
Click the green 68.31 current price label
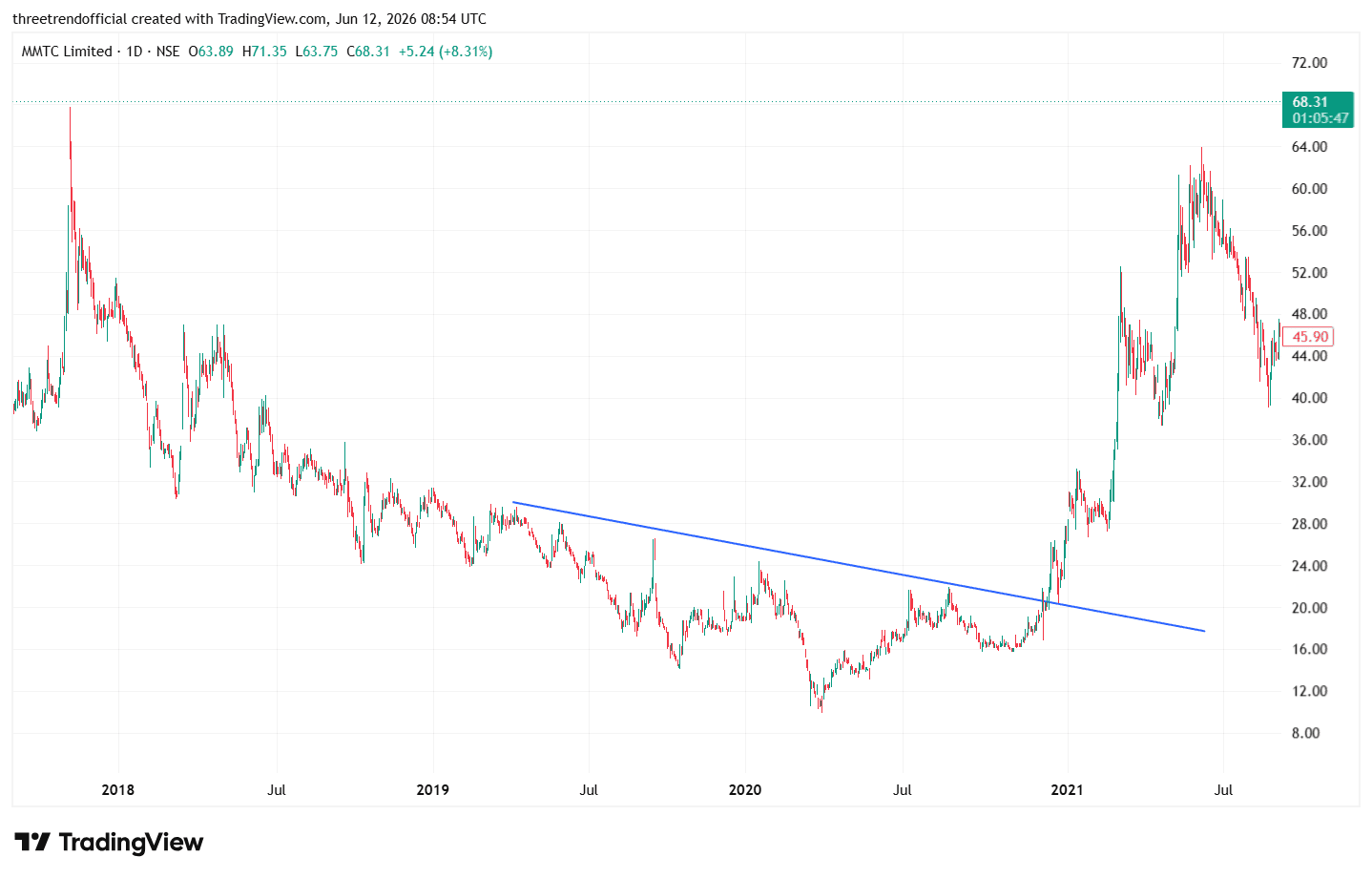tap(1318, 110)
